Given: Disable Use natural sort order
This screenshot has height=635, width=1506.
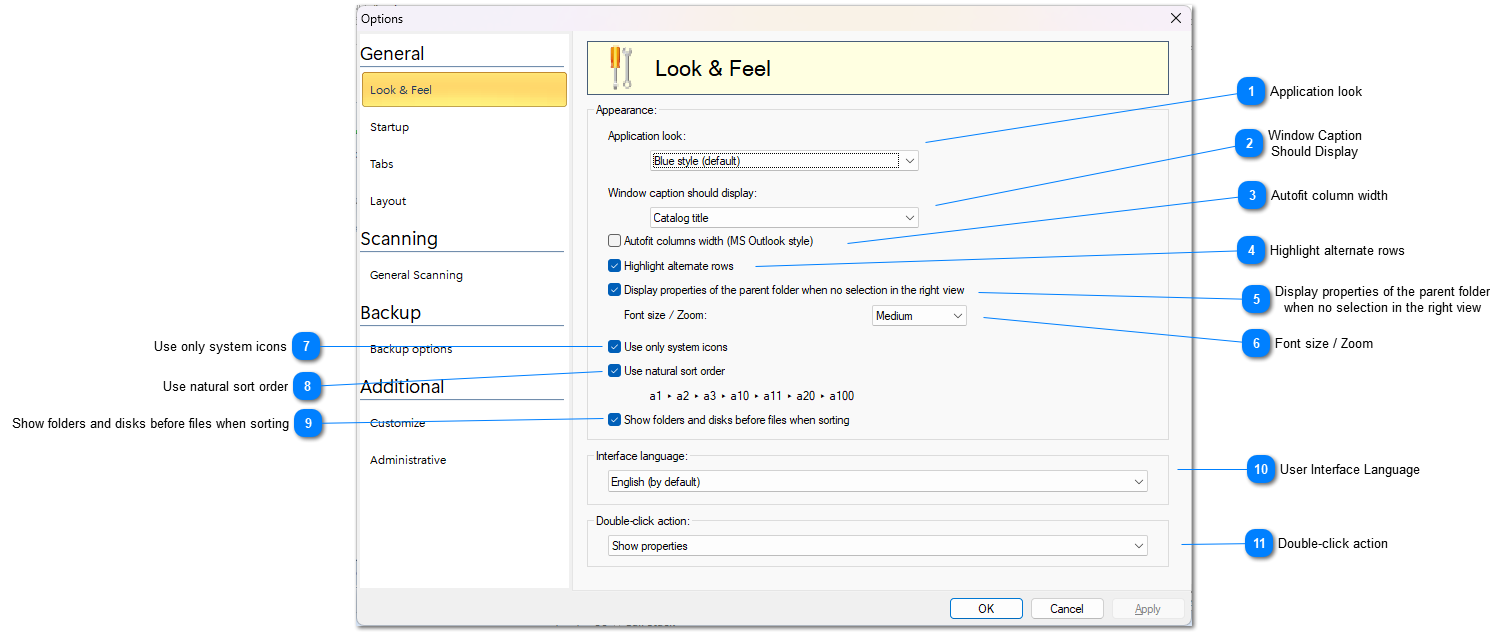Looking at the screenshot, I should (x=614, y=371).
